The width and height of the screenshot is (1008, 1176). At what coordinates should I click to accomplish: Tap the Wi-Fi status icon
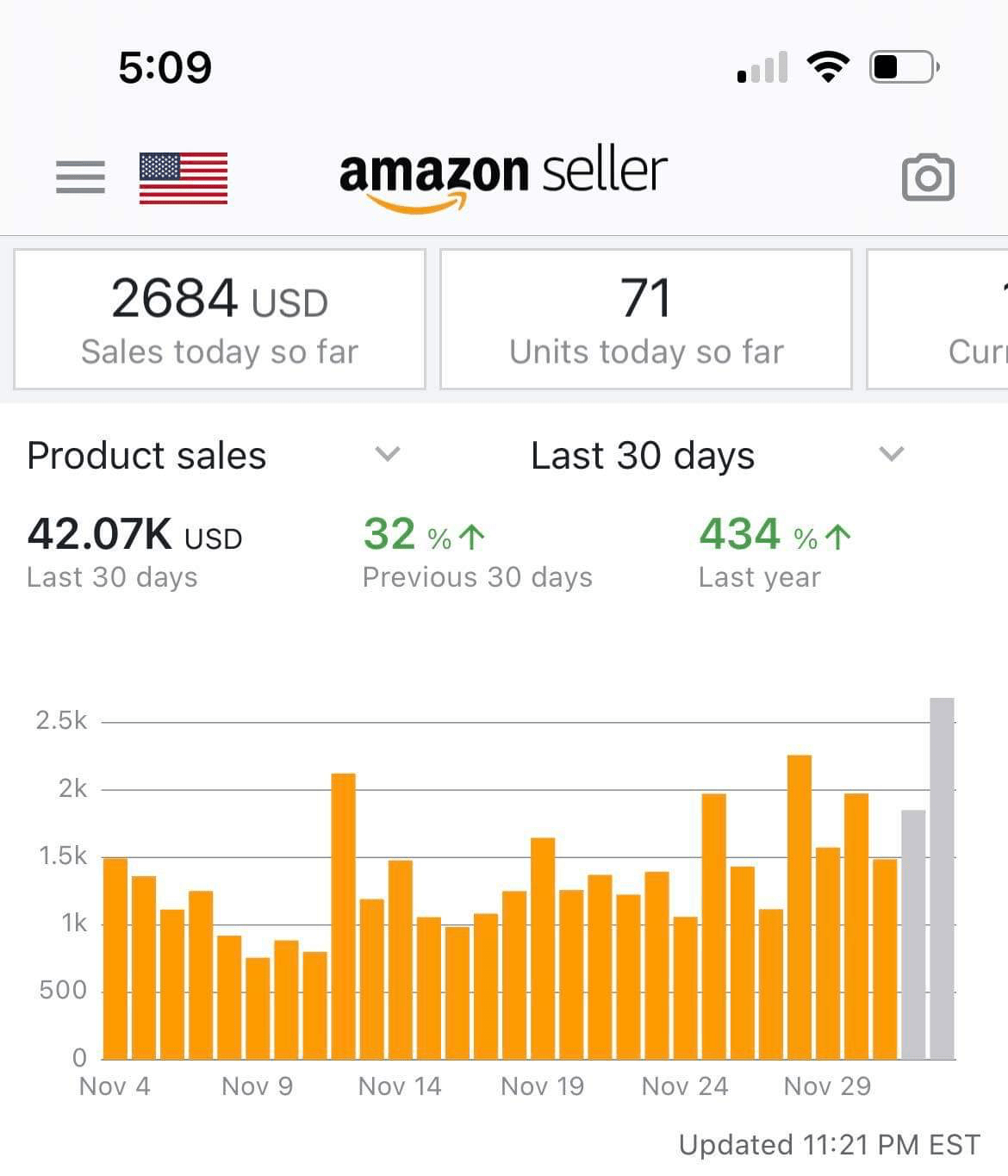(x=828, y=66)
